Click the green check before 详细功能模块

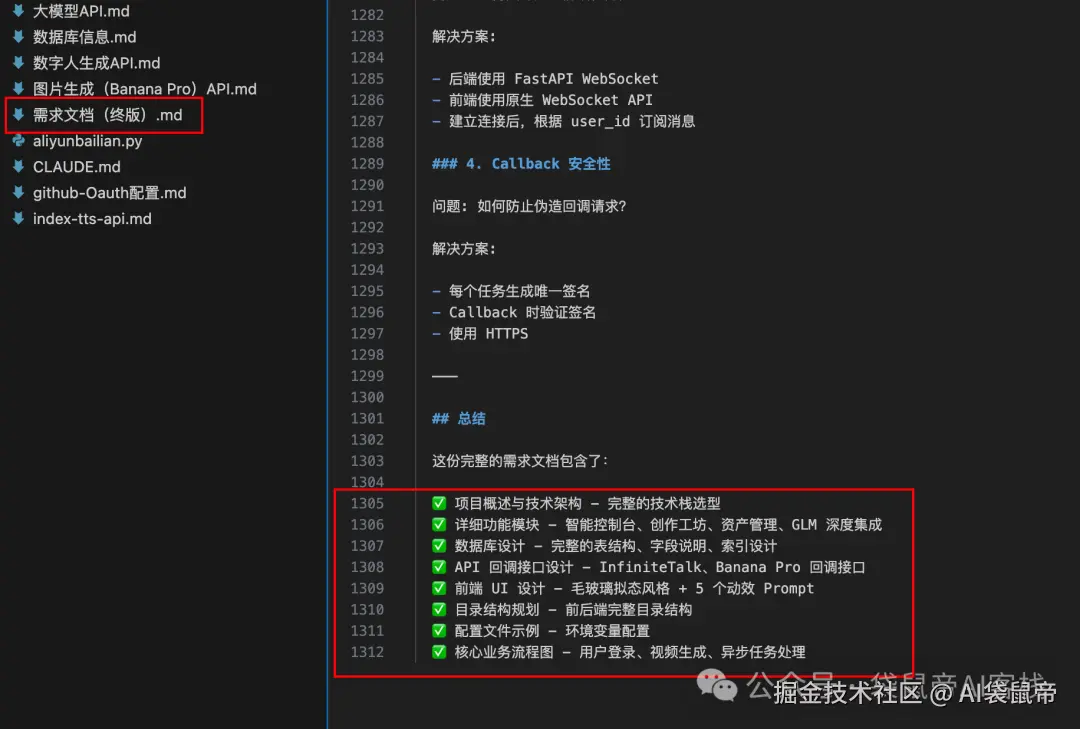tap(439, 524)
